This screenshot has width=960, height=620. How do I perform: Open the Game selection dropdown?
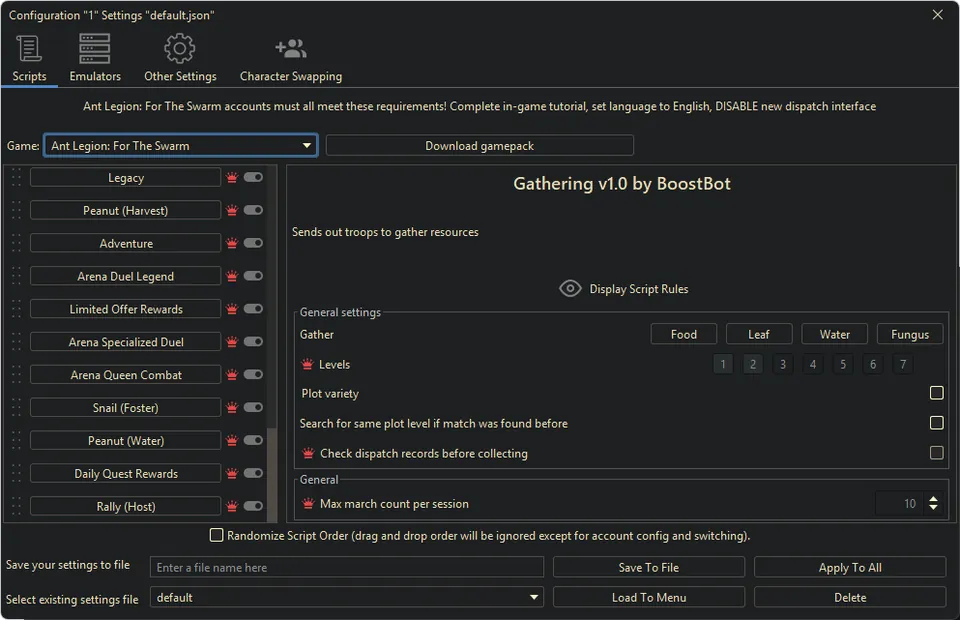pyautogui.click(x=181, y=146)
